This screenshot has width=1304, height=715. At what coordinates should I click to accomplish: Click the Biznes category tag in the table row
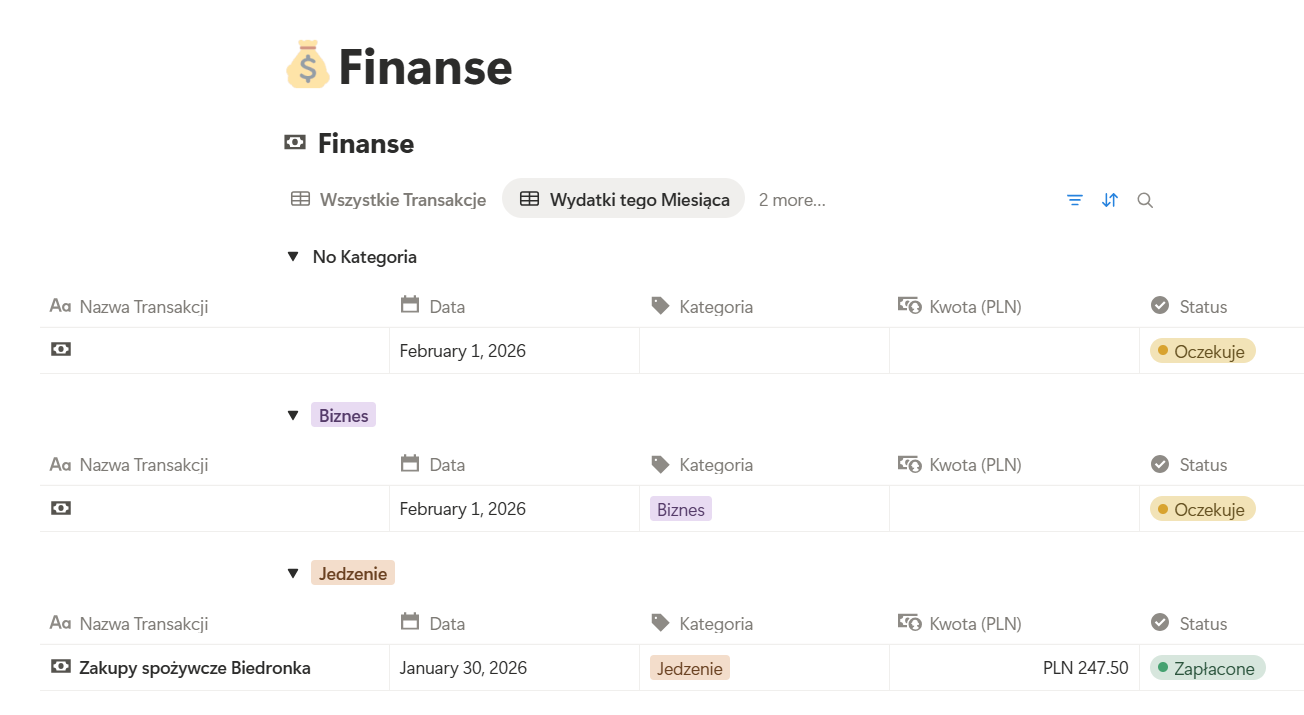pyautogui.click(x=680, y=508)
